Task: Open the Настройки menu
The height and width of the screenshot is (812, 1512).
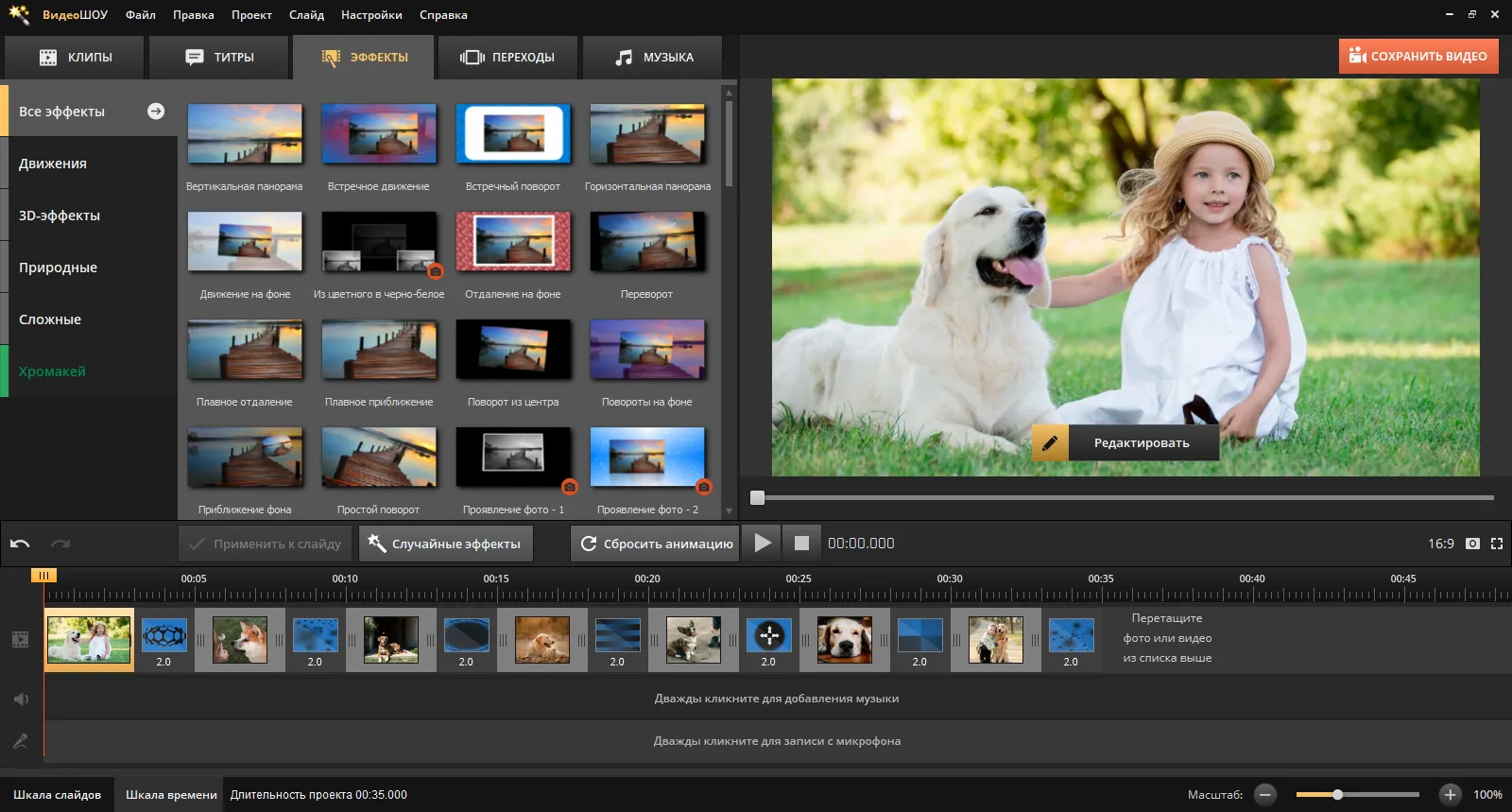Action: coord(371,15)
